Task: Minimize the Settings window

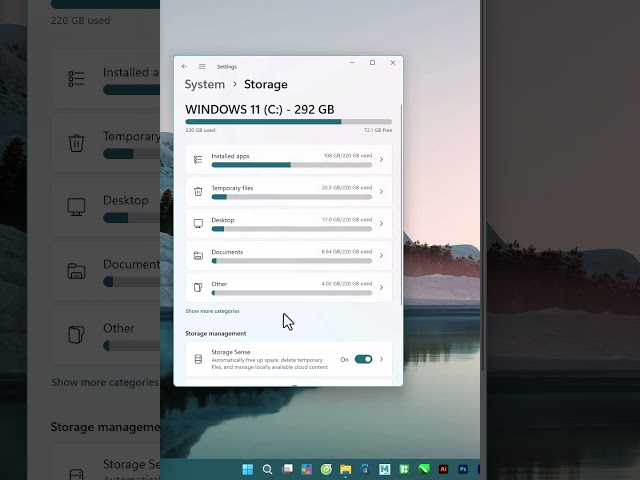Action: [x=352, y=62]
